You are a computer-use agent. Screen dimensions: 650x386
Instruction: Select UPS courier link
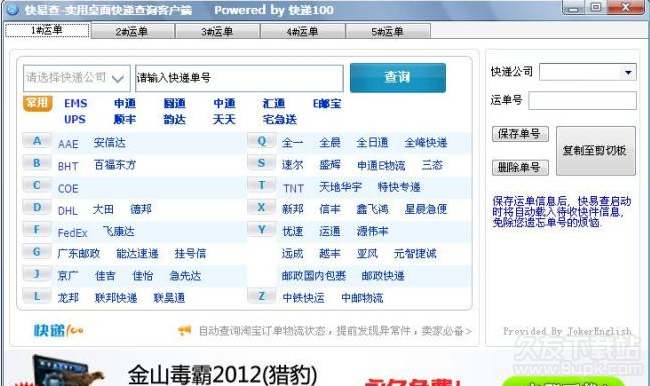pos(75,119)
